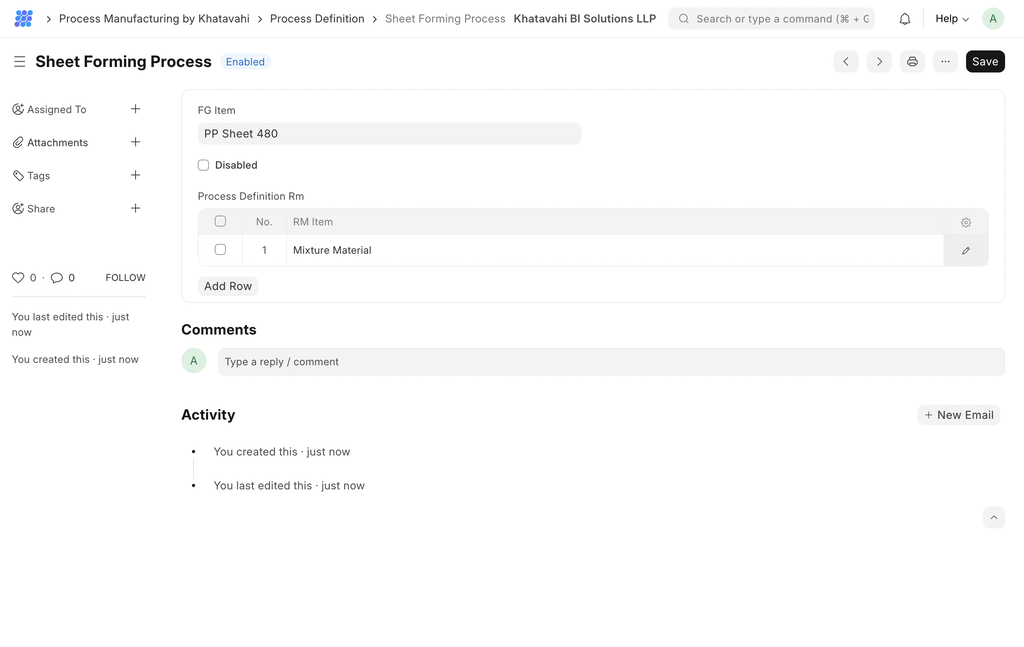Go to the next document

[x=879, y=62]
